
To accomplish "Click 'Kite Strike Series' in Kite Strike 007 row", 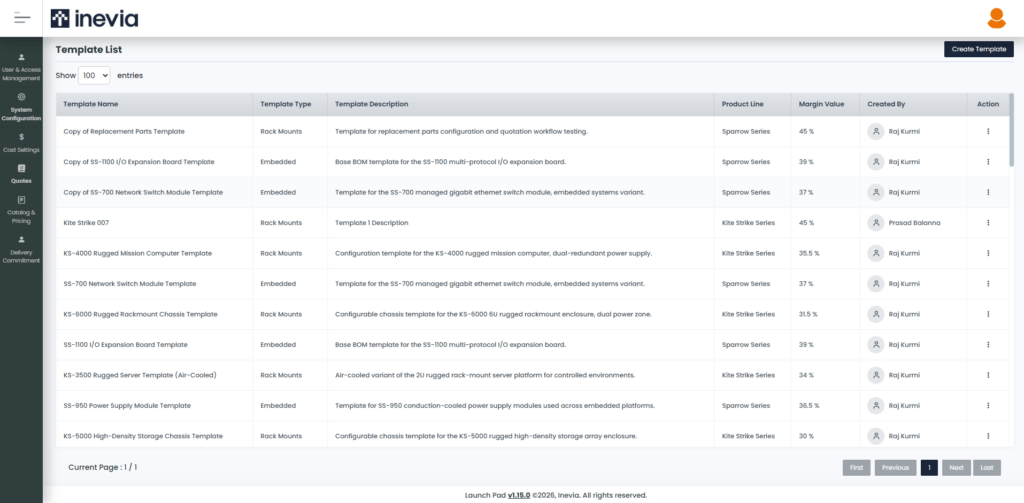I will click(748, 223).
